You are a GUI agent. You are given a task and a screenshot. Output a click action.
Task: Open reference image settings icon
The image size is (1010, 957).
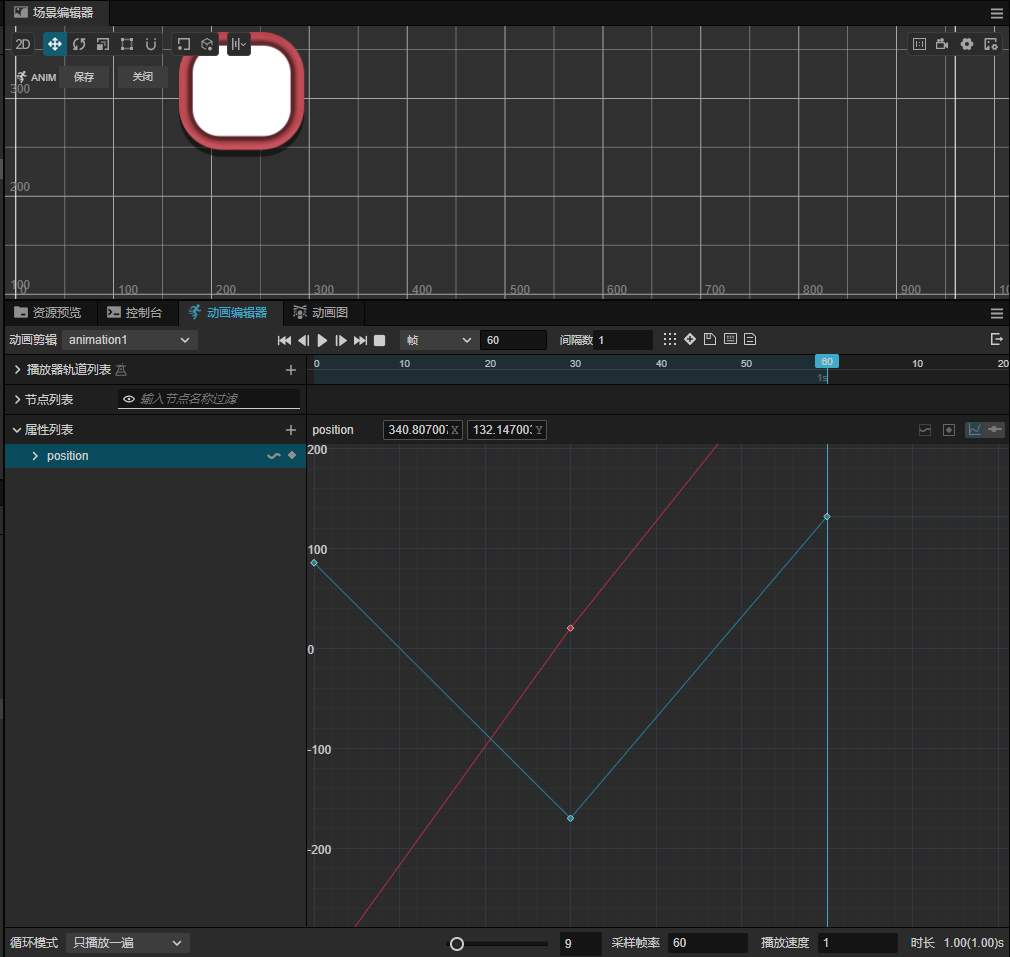(991, 44)
